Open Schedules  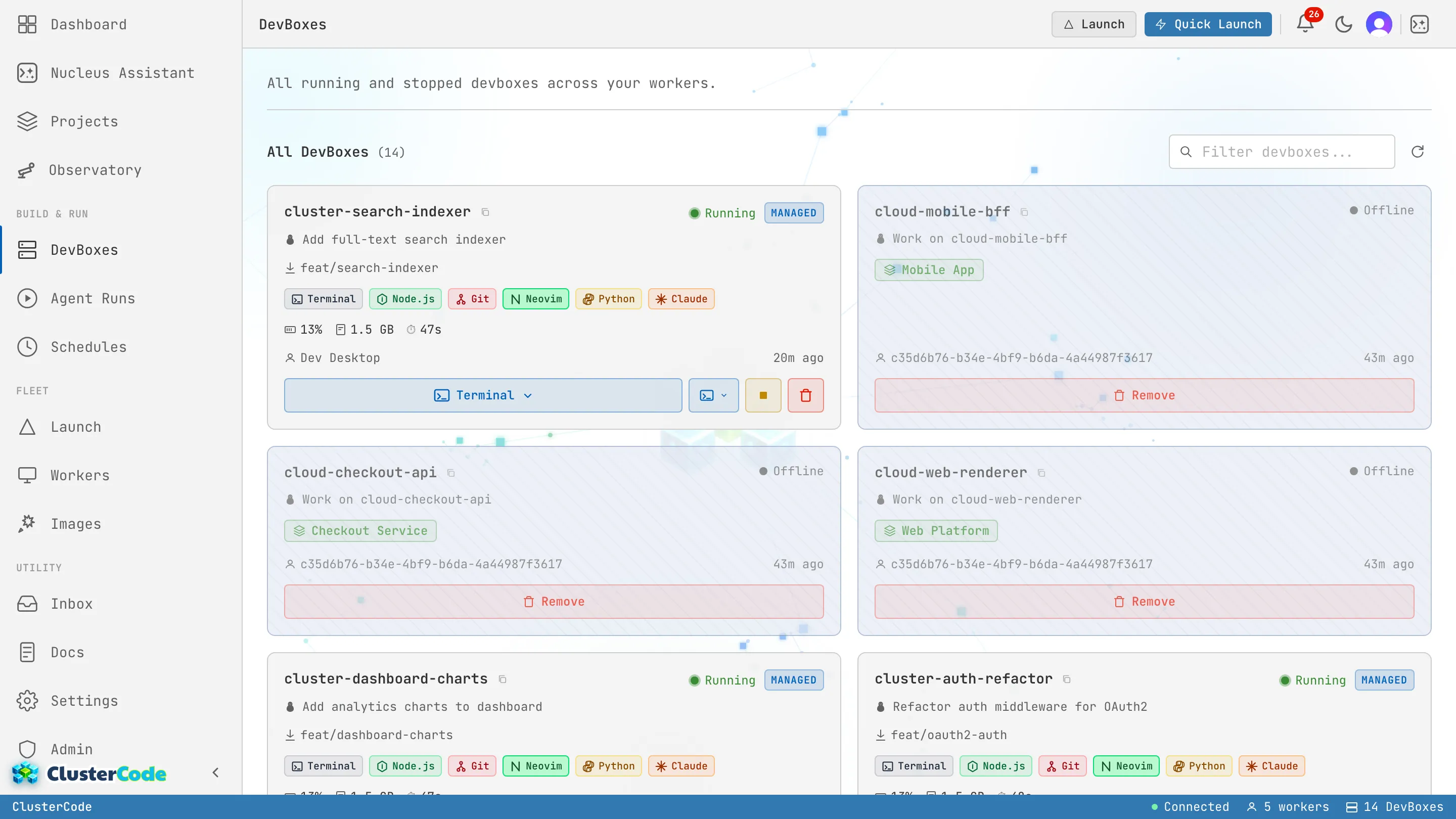(x=121, y=347)
